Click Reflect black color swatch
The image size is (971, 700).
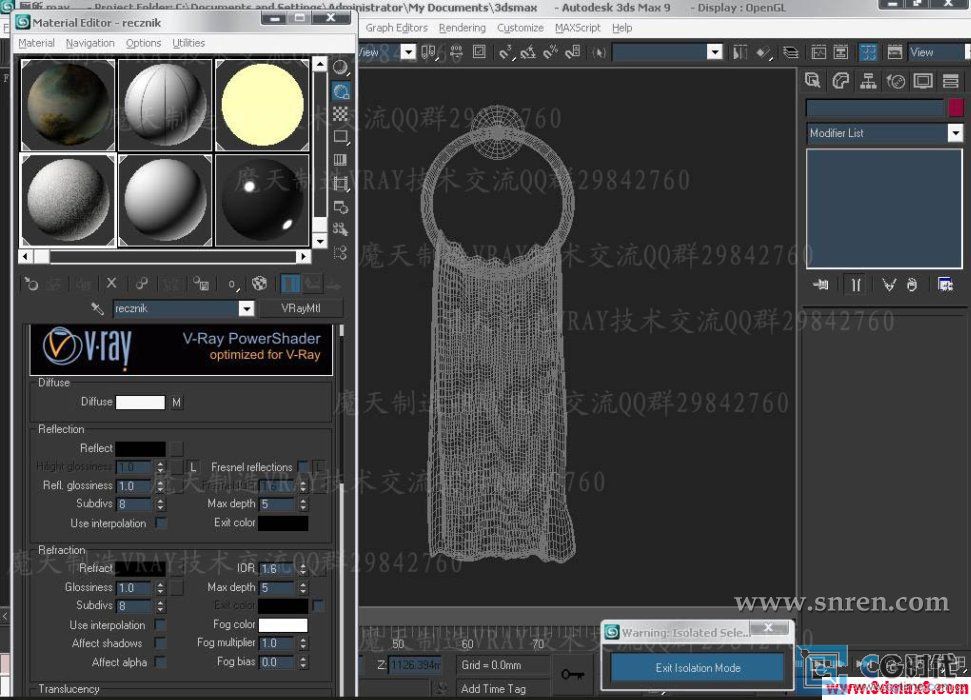(141, 448)
